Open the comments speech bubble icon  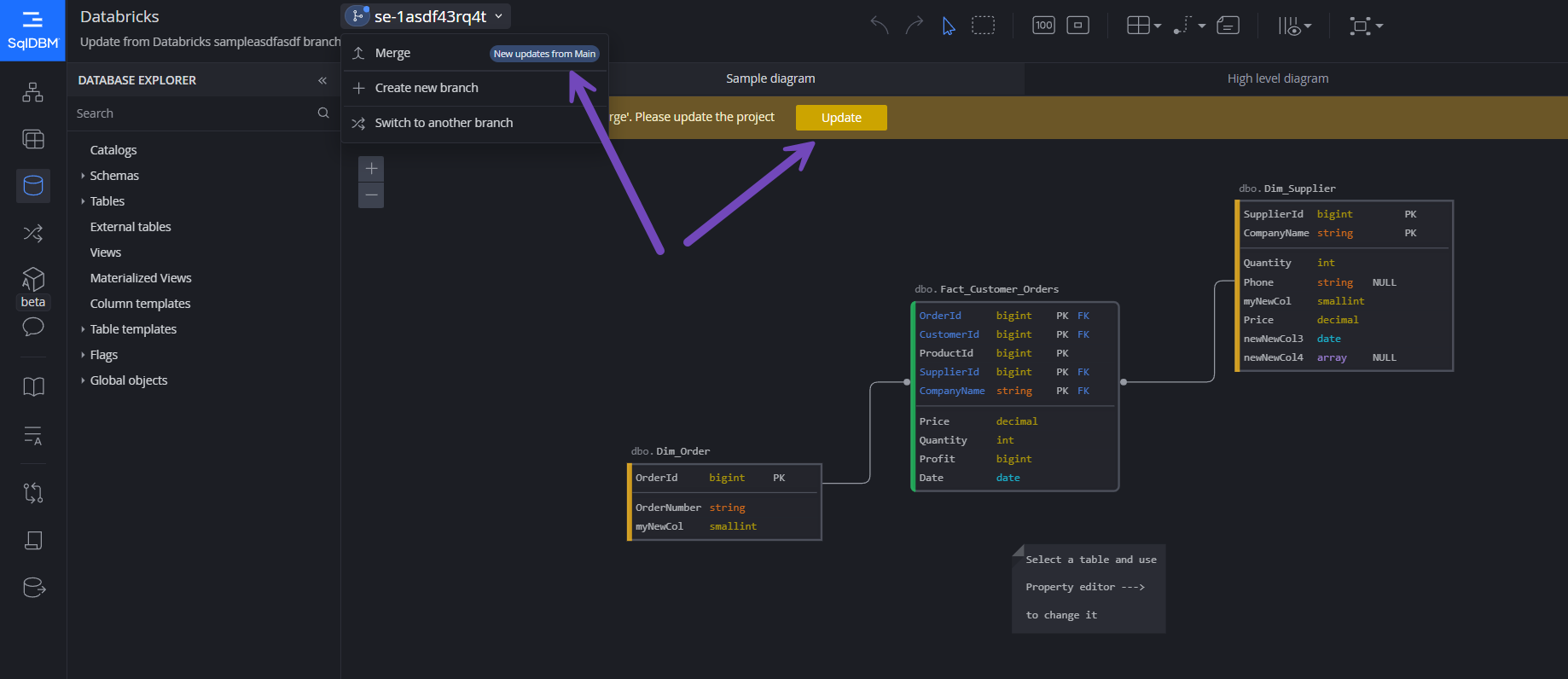[33, 327]
